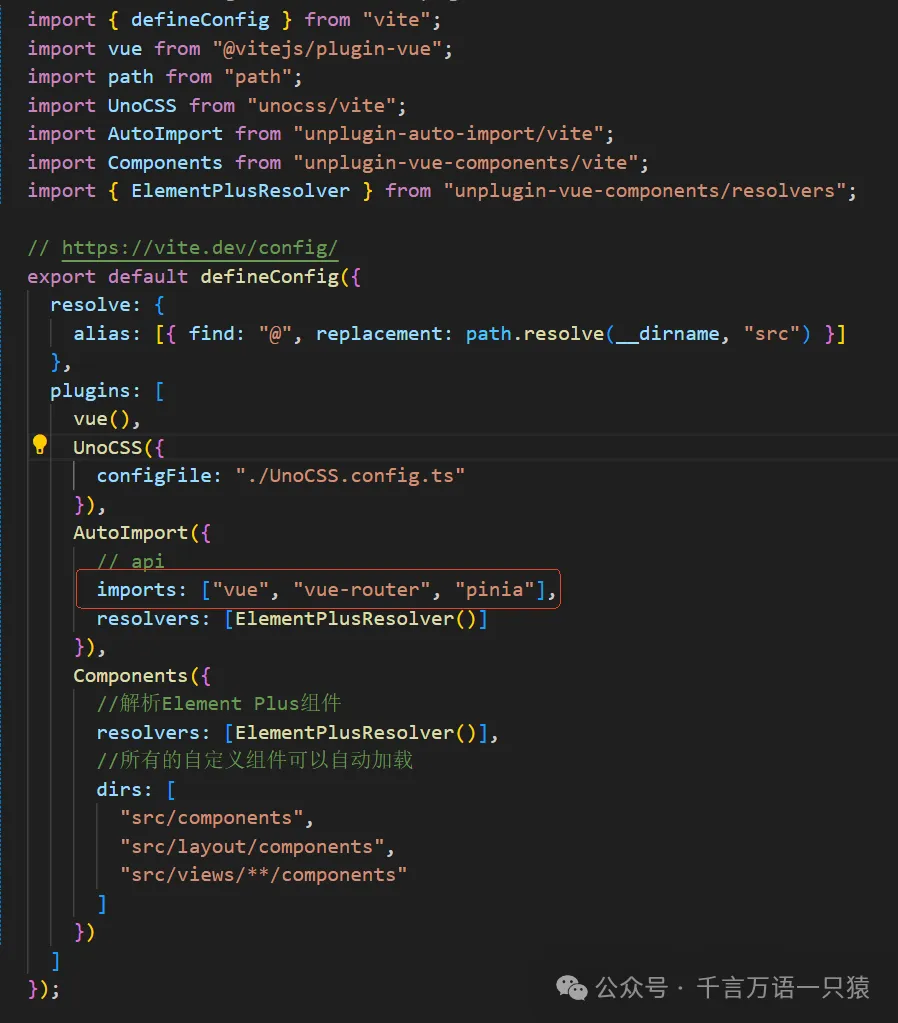Click the yellow lightbulb quick-fix icon
The image size is (898, 1023).
[39, 445]
